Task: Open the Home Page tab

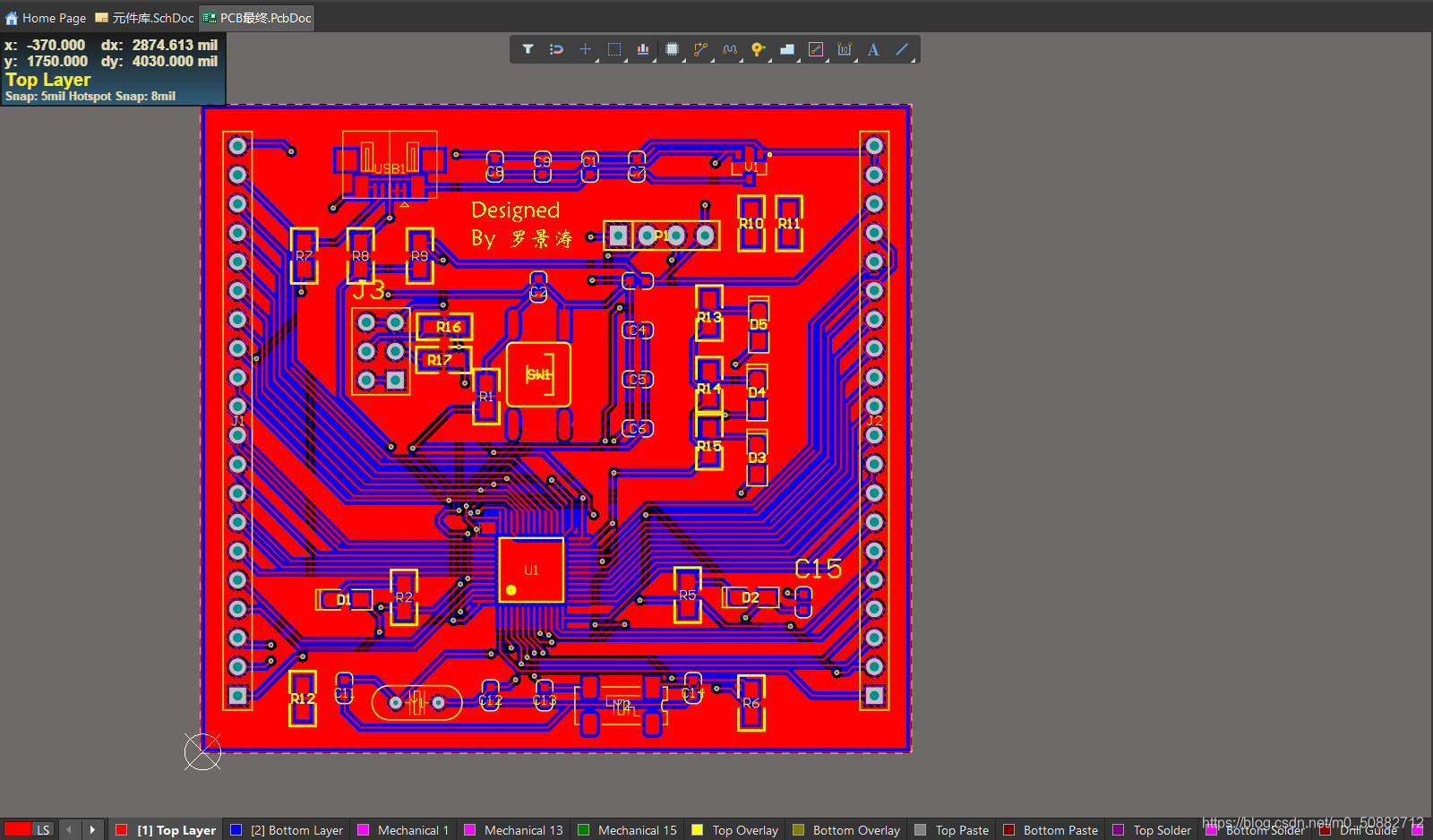Action: pyautogui.click(x=47, y=17)
